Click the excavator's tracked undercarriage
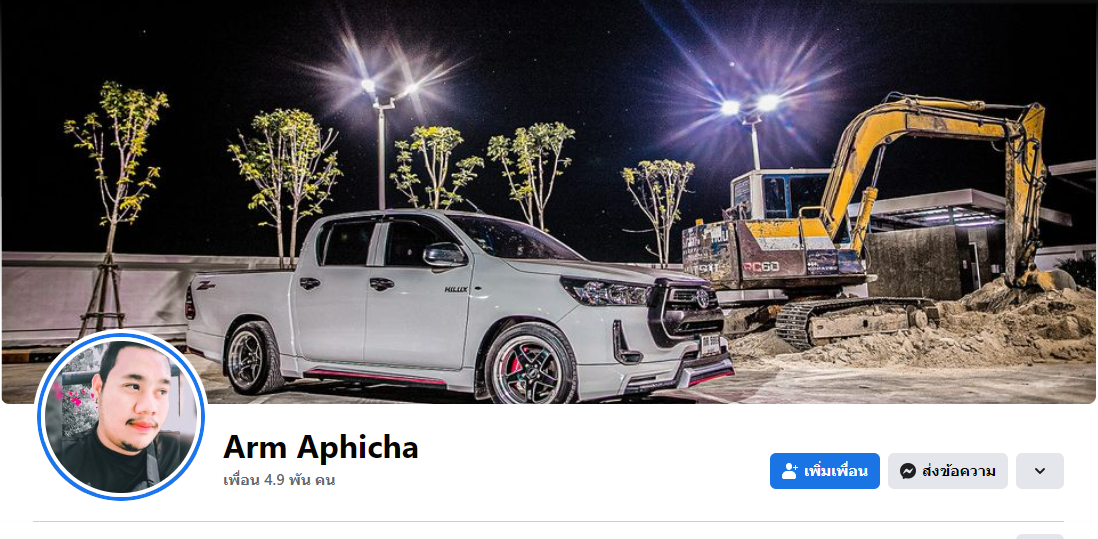The height and width of the screenshot is (539, 1098). coord(854,321)
